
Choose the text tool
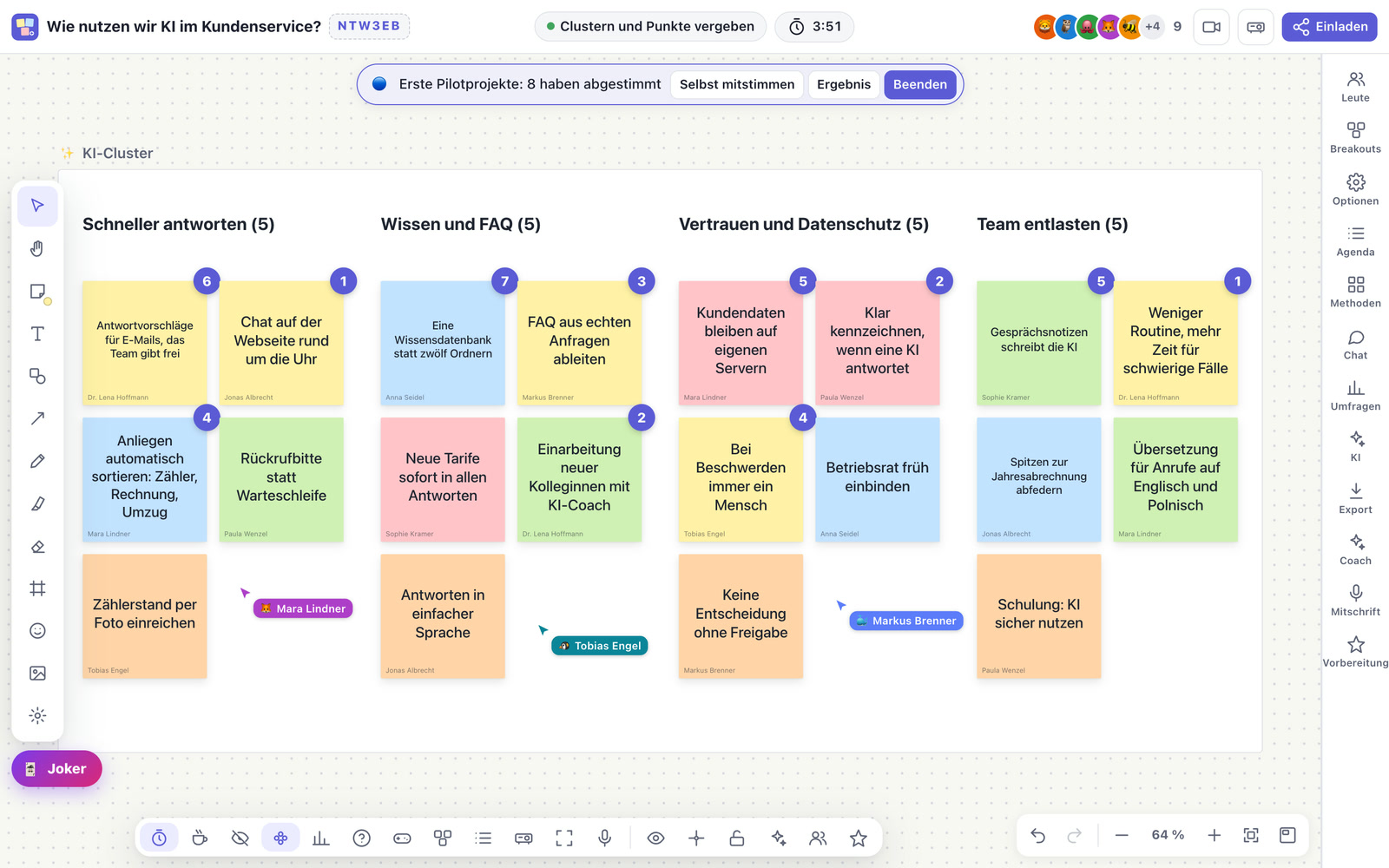pos(37,334)
